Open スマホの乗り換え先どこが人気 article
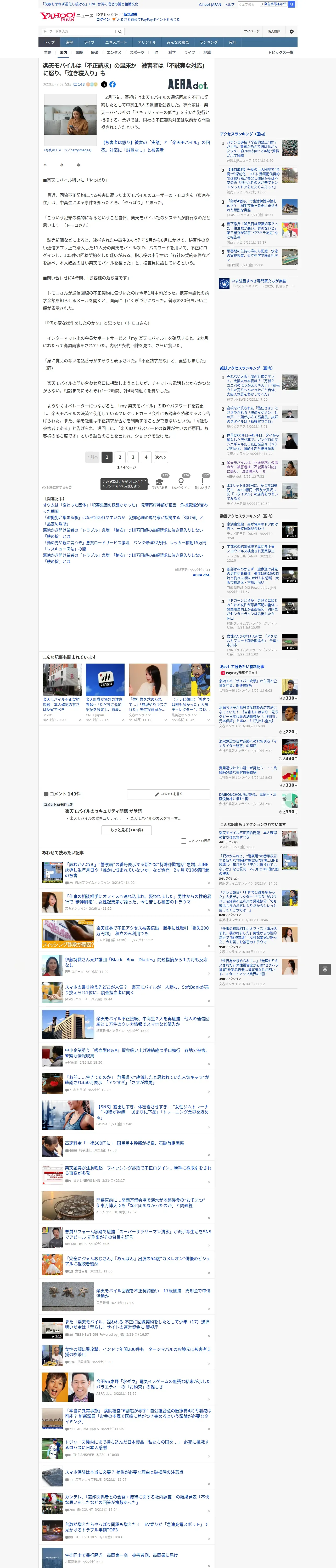 tap(137, 990)
